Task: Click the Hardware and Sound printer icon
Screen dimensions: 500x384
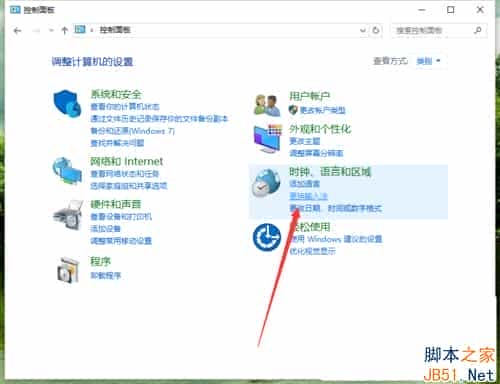Action: point(68,215)
